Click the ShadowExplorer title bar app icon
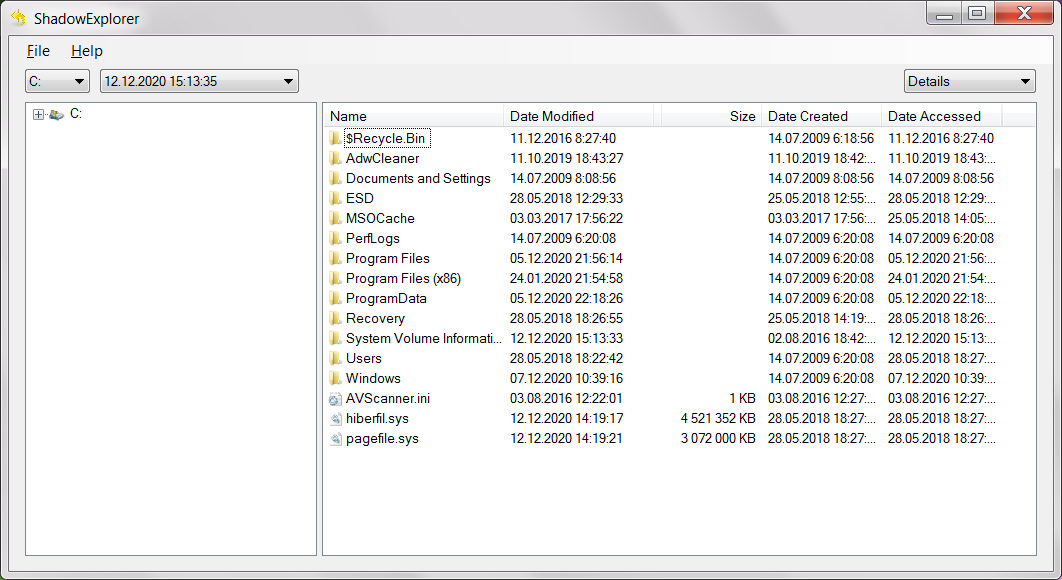Image resolution: width=1062 pixels, height=580 pixels. 18,18
